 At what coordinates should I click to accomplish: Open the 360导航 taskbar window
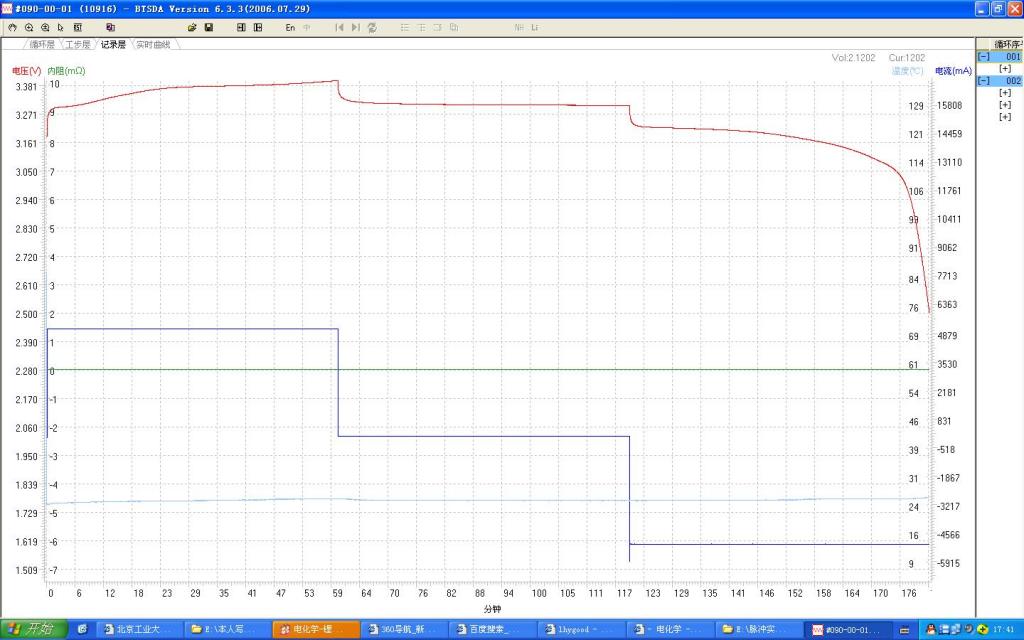[402, 629]
